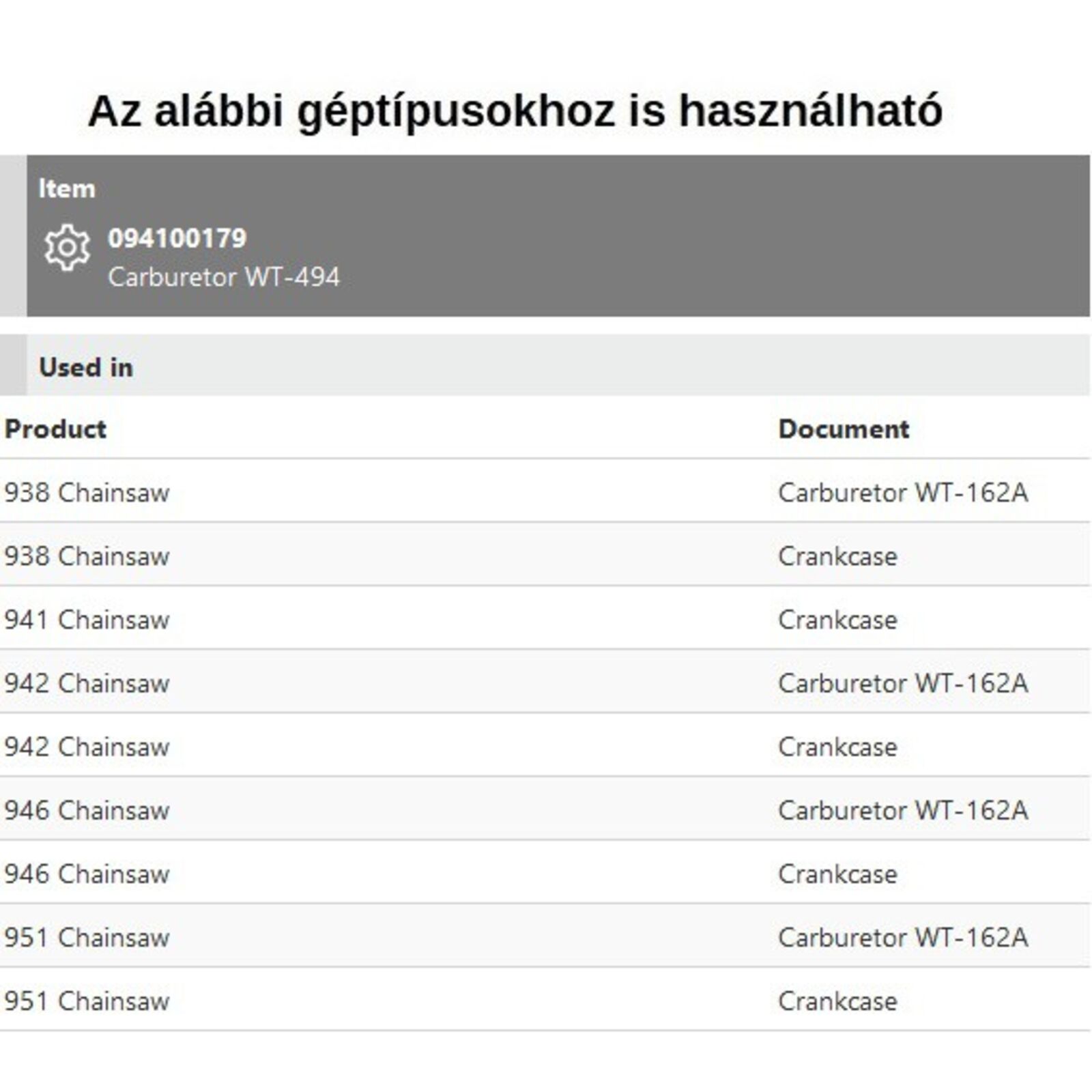
Task: Open Carburetor WT-162A document for 946 Chainsaw
Action: pos(902,810)
